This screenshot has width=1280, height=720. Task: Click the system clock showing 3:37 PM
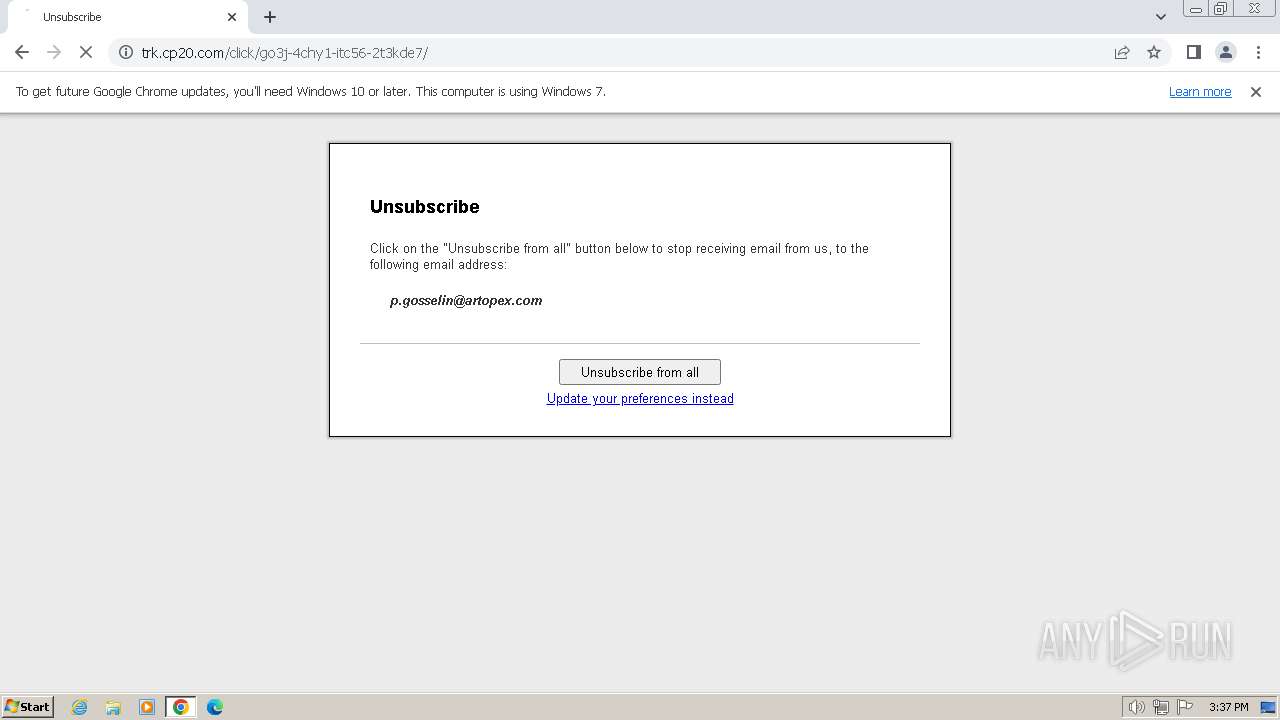click(1229, 707)
